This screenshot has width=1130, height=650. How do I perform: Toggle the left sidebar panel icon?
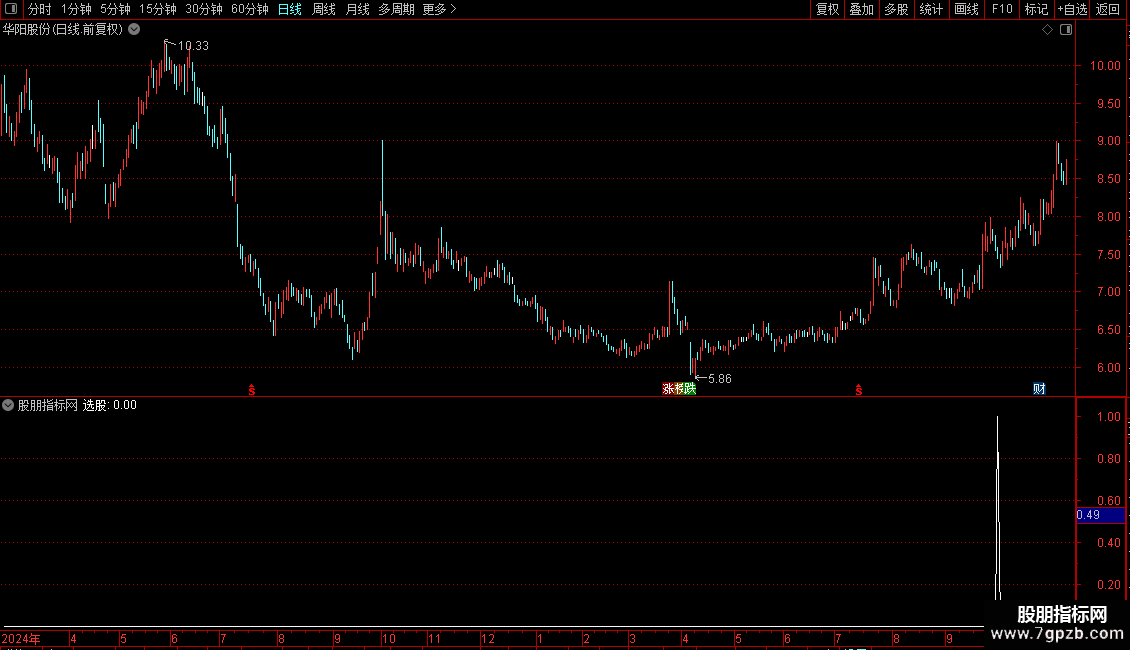click(11, 9)
